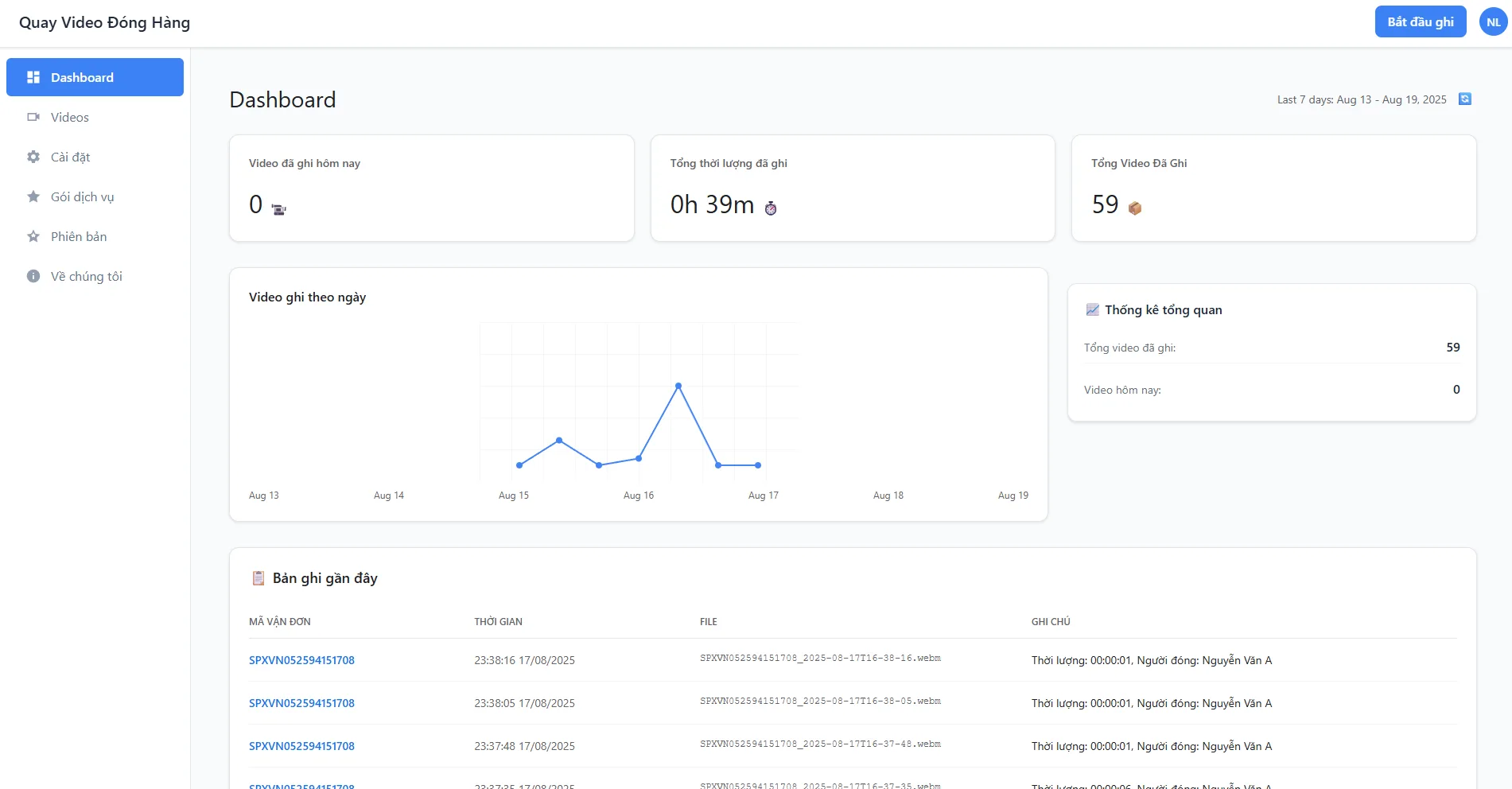This screenshot has width=1512, height=789.
Task: Click the Video hôm nay statistic row
Action: [x=1272, y=390]
